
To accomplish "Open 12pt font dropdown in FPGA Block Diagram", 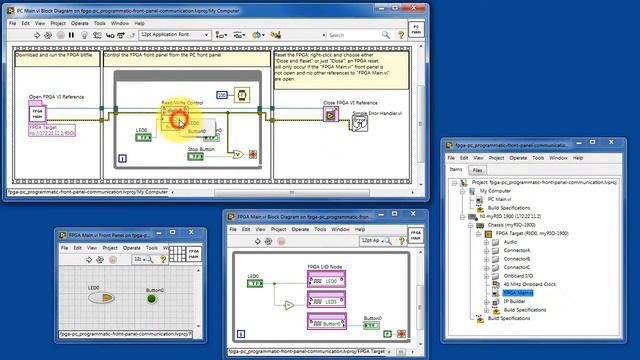I will (x=372, y=241).
